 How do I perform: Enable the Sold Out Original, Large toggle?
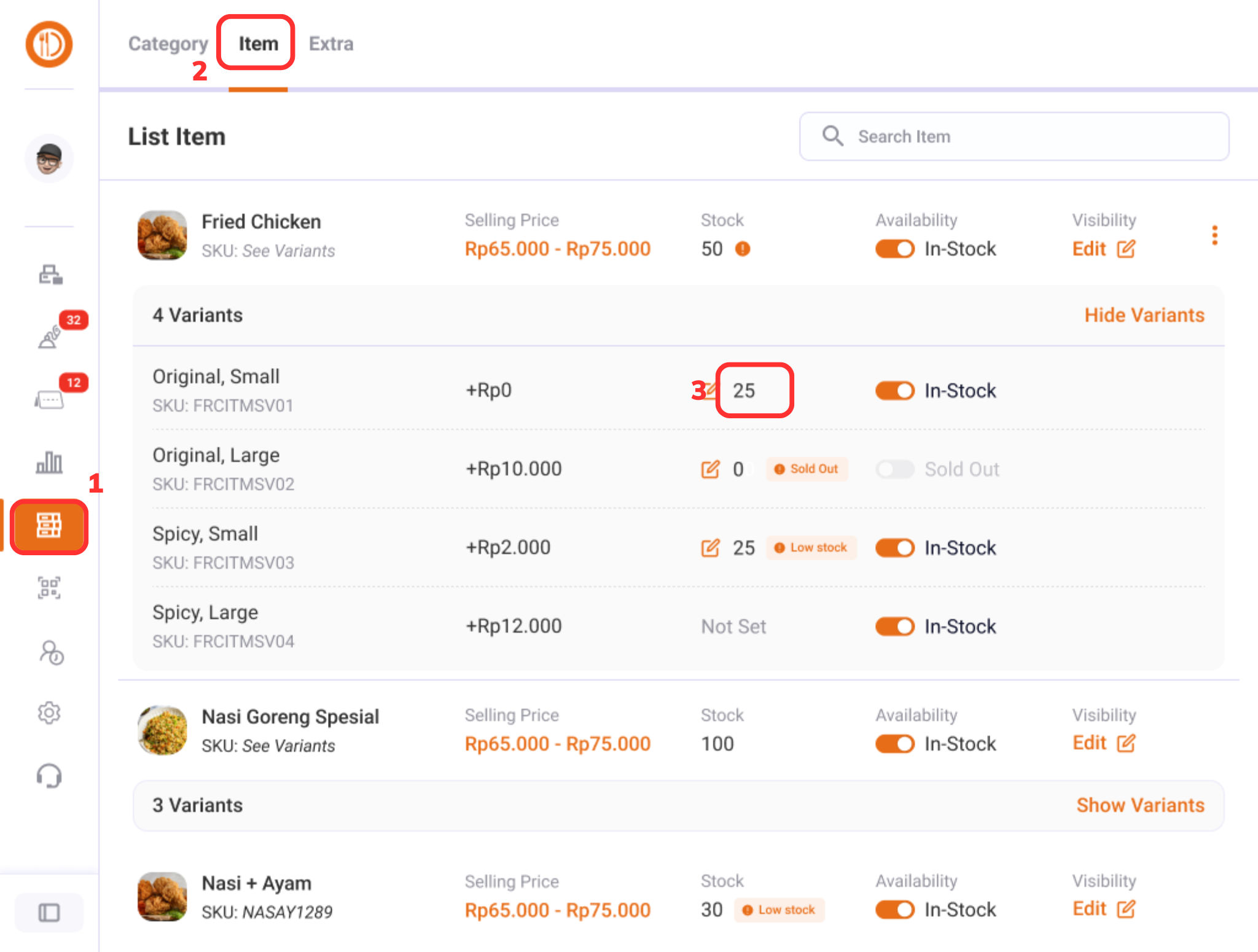pos(895,469)
